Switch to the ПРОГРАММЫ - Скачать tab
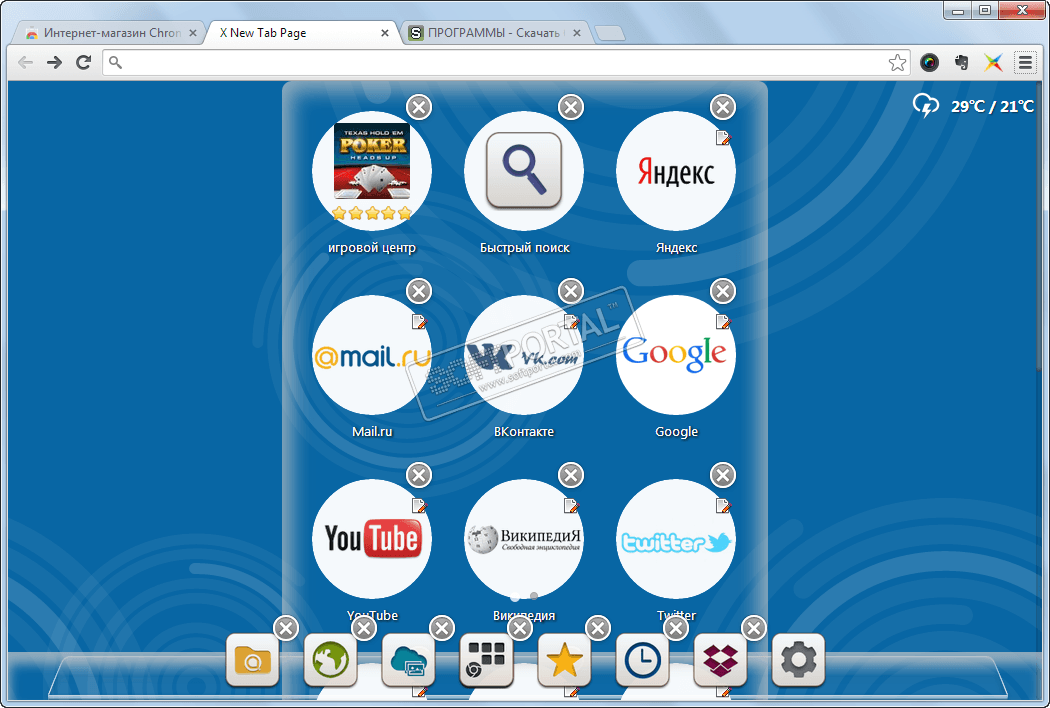 [494, 33]
